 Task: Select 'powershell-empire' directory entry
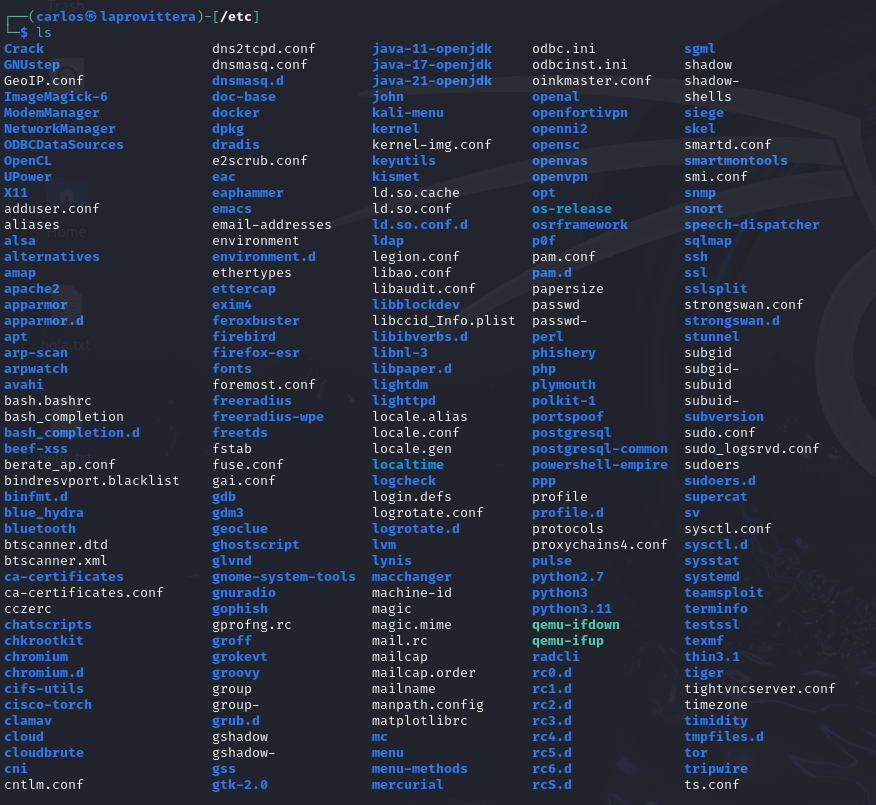click(599, 464)
